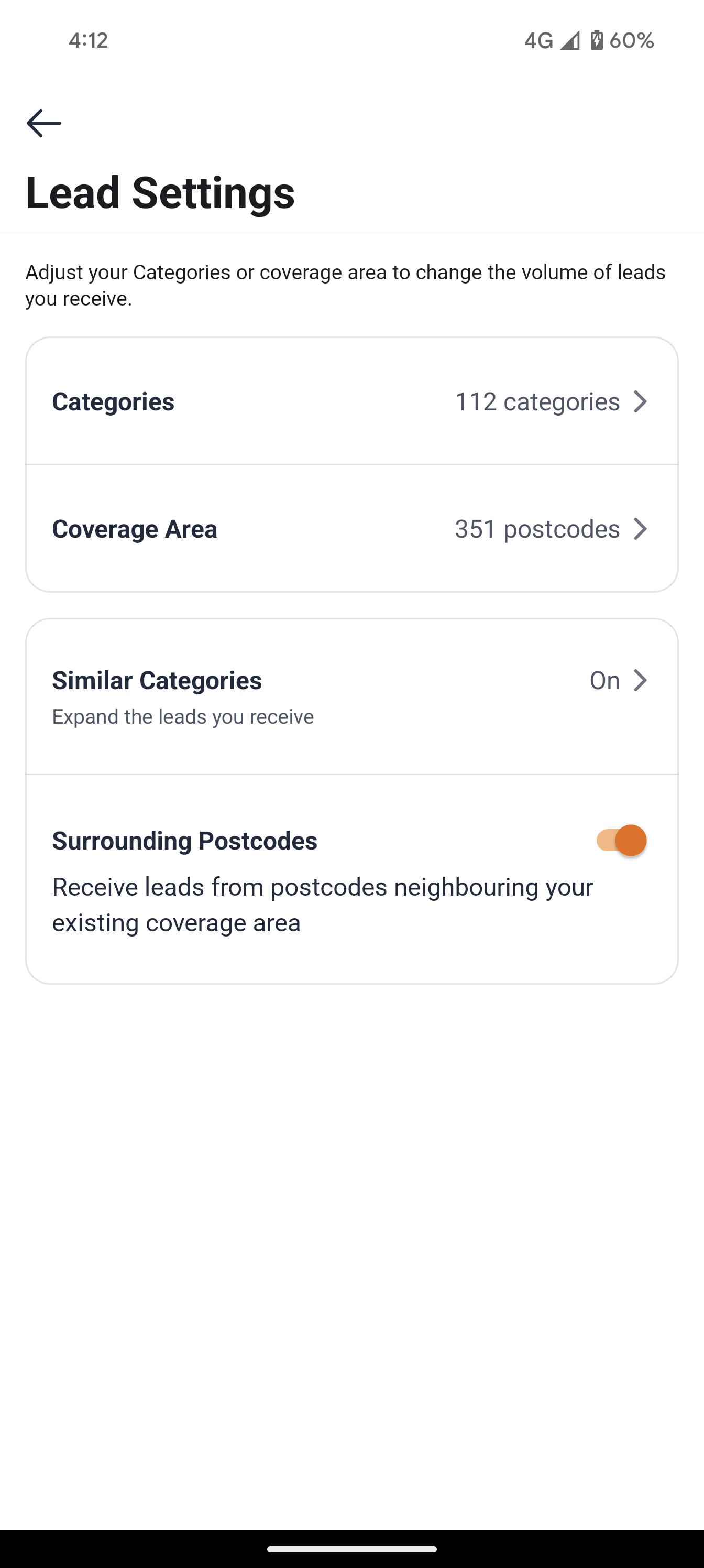The image size is (704, 1568).
Task: Click the '351 postcodes' value
Action: click(x=537, y=529)
